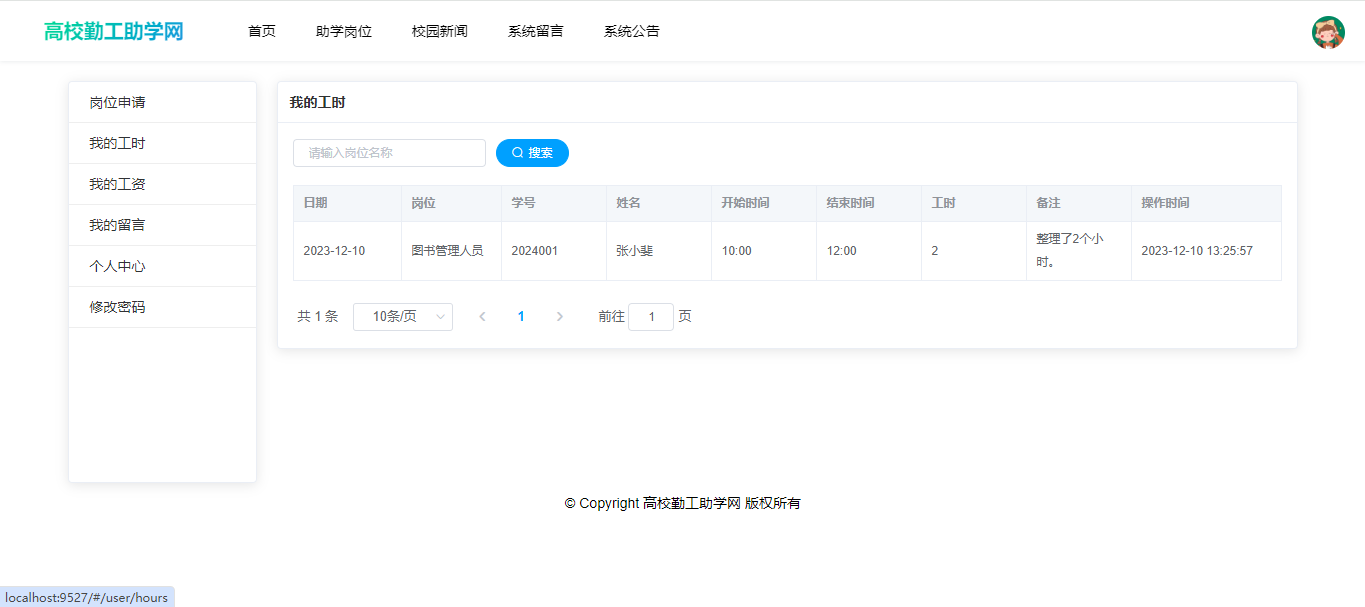
Task: Open 系统留言 in top navigation
Action: point(536,31)
